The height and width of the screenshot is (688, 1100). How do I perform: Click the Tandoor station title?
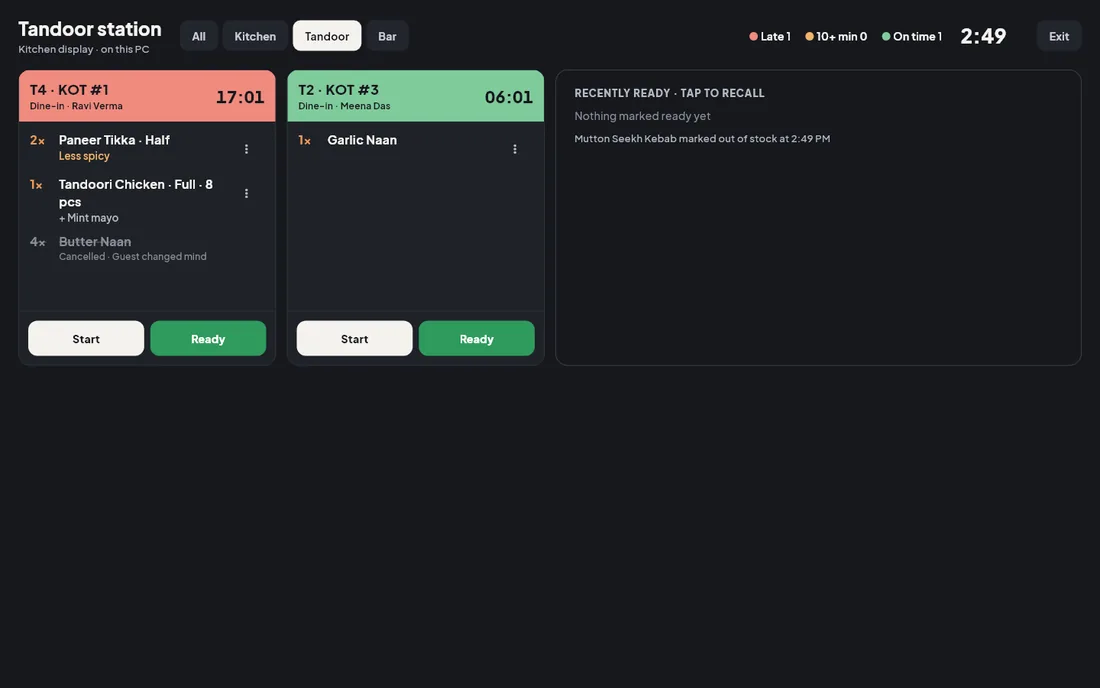pos(90,29)
